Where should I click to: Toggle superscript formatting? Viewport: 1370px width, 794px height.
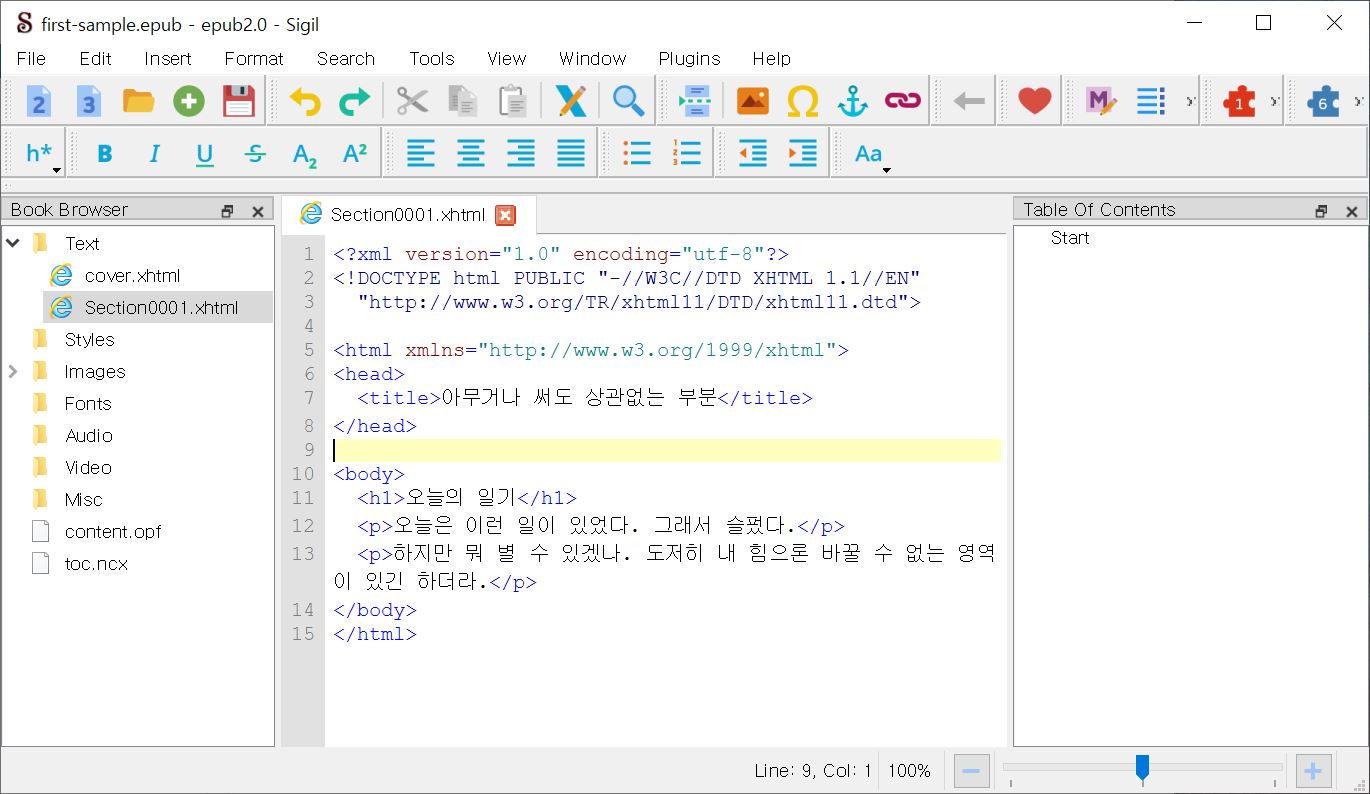pos(355,153)
